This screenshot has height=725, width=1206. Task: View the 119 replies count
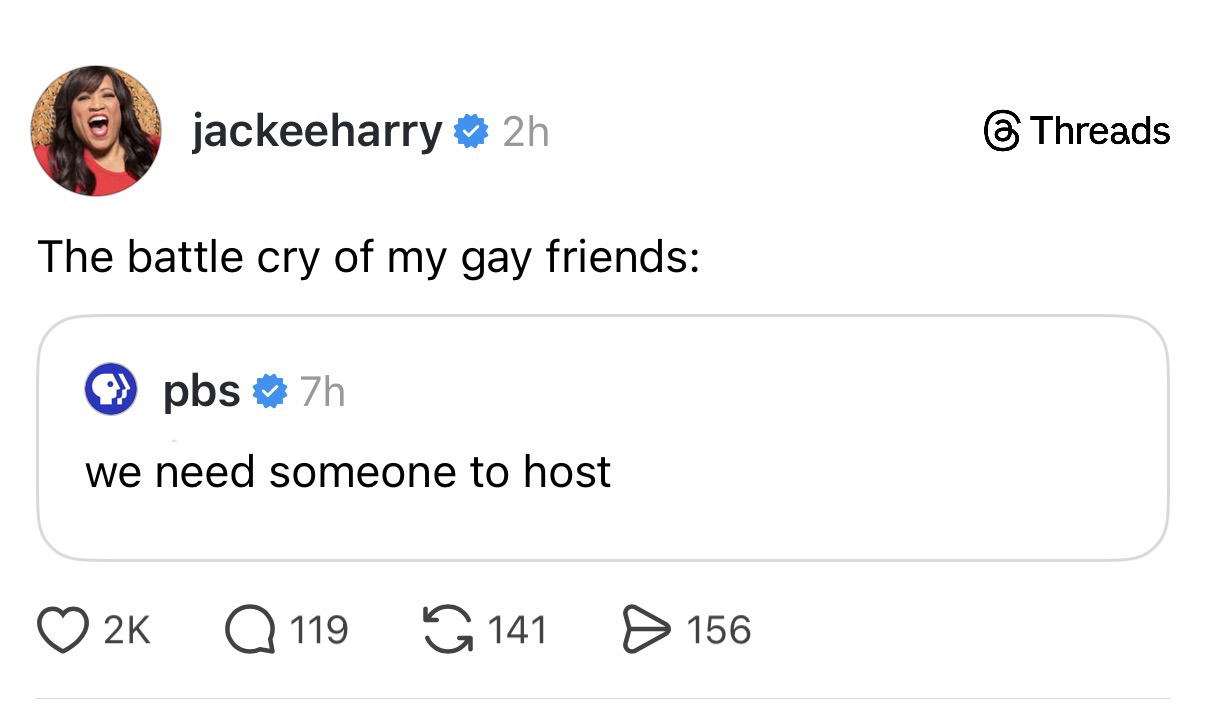pyautogui.click(x=318, y=631)
